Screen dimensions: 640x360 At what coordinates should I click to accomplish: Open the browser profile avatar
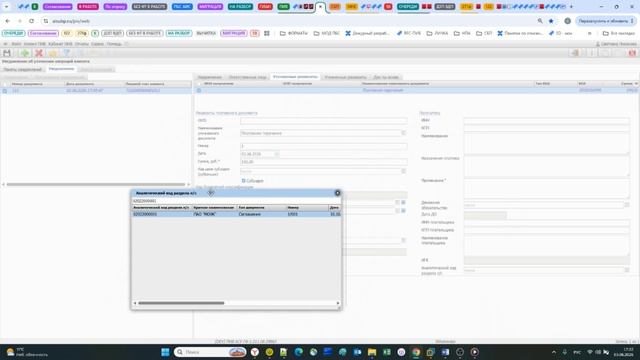pyautogui.click(x=567, y=21)
